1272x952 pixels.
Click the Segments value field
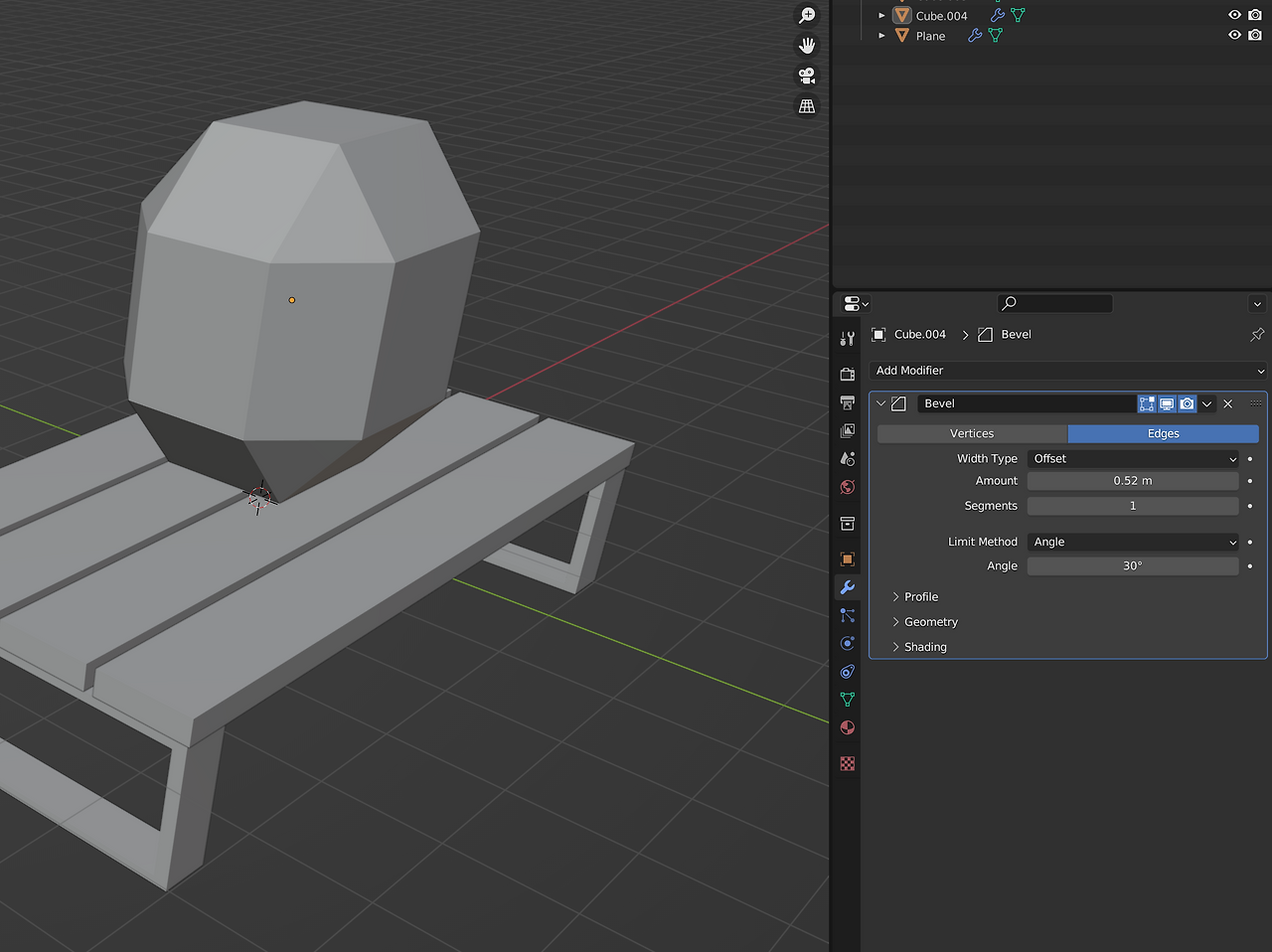coord(1133,506)
